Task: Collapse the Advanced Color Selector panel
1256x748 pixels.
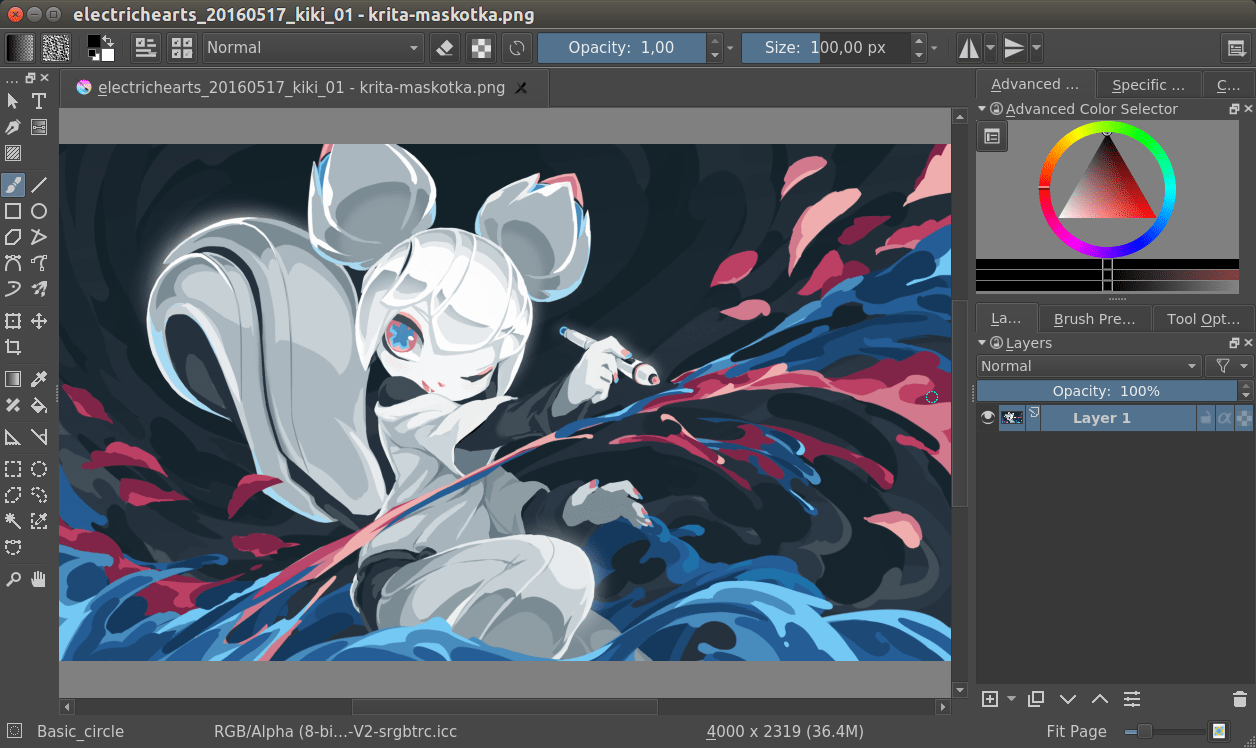Action: click(x=983, y=108)
